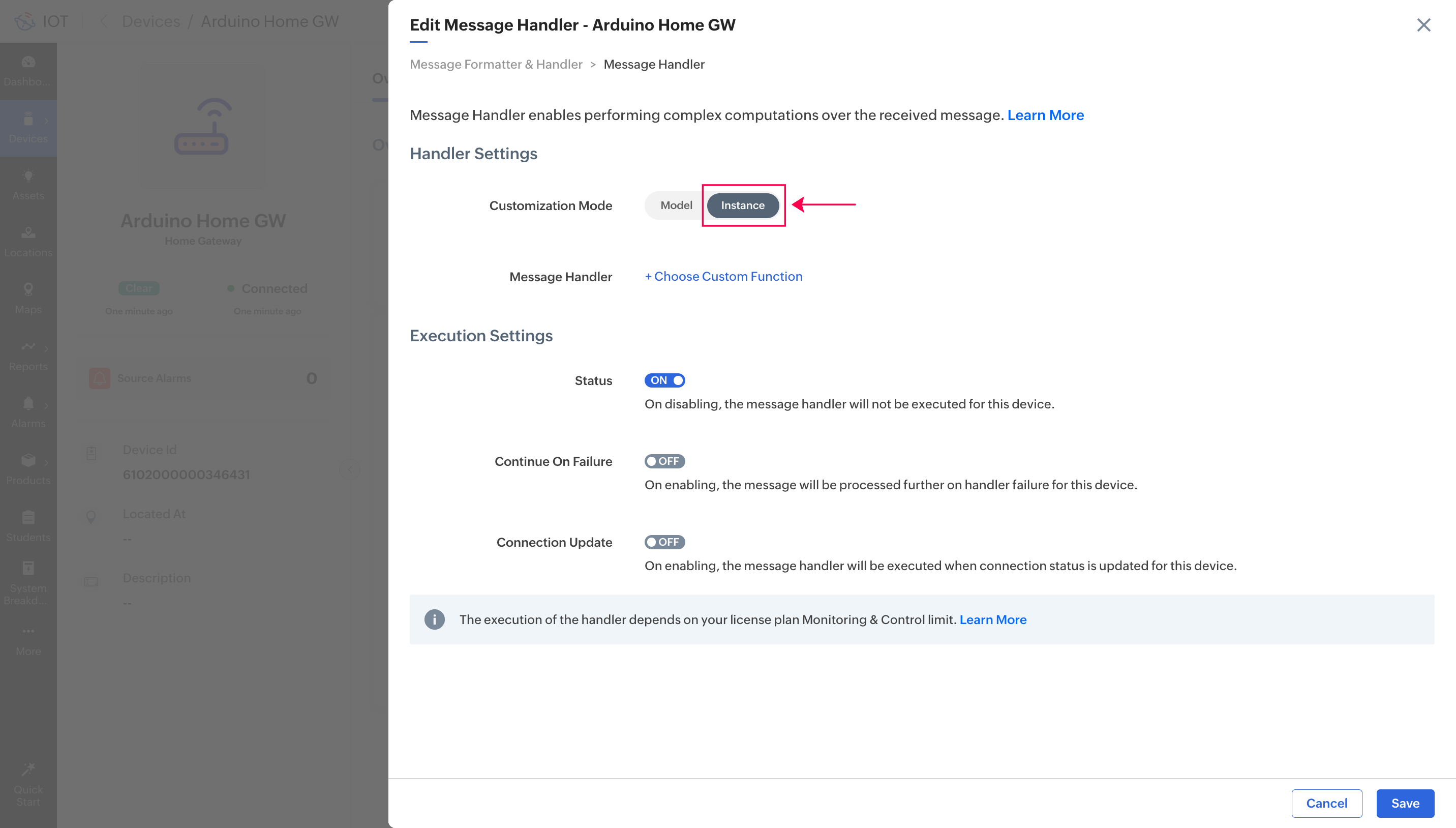Enable the Connection Update toggle
This screenshot has width=1456, height=828.
click(x=664, y=542)
